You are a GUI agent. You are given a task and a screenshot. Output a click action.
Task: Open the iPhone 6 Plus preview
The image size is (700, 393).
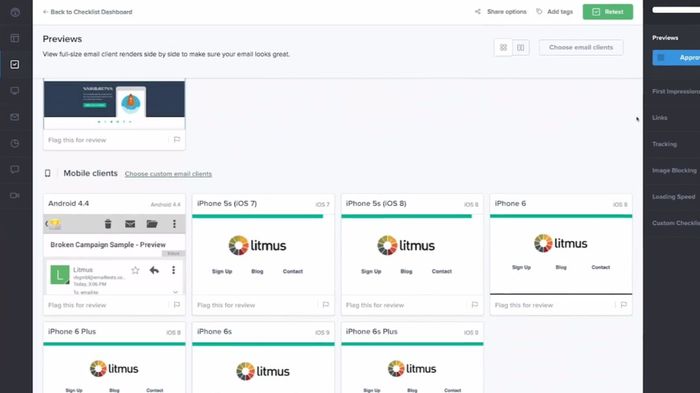pos(114,368)
